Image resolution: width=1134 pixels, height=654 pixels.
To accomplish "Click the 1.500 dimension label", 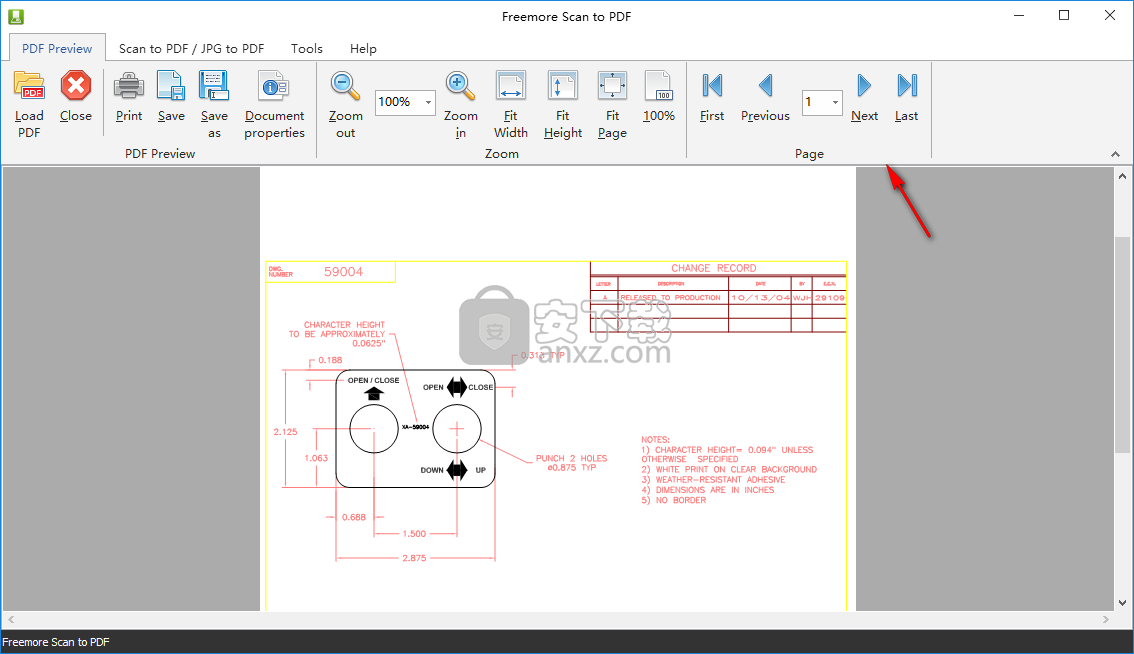I will pos(414,534).
